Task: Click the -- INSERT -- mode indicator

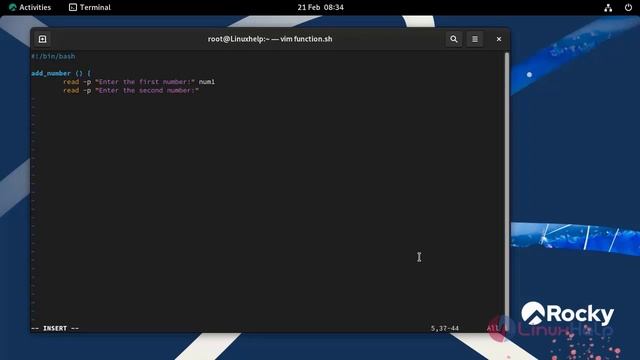Action: tap(55, 328)
